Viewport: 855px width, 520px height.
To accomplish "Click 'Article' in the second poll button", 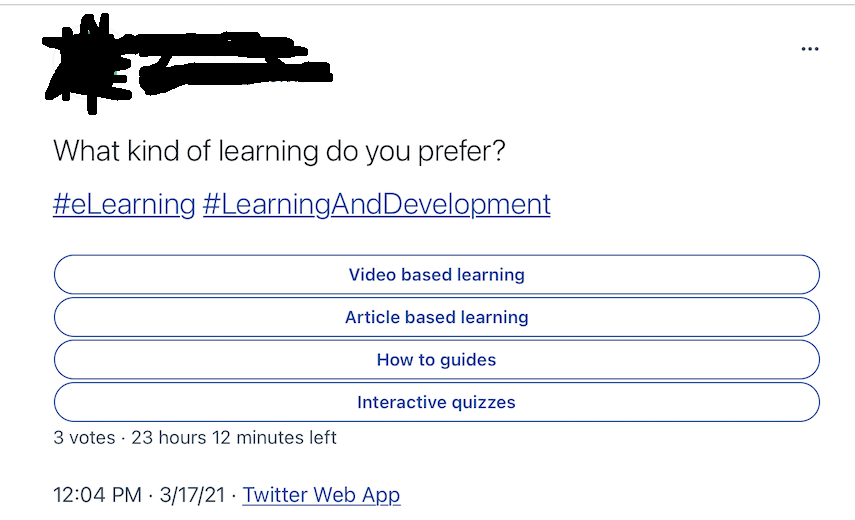I will (x=372, y=317).
